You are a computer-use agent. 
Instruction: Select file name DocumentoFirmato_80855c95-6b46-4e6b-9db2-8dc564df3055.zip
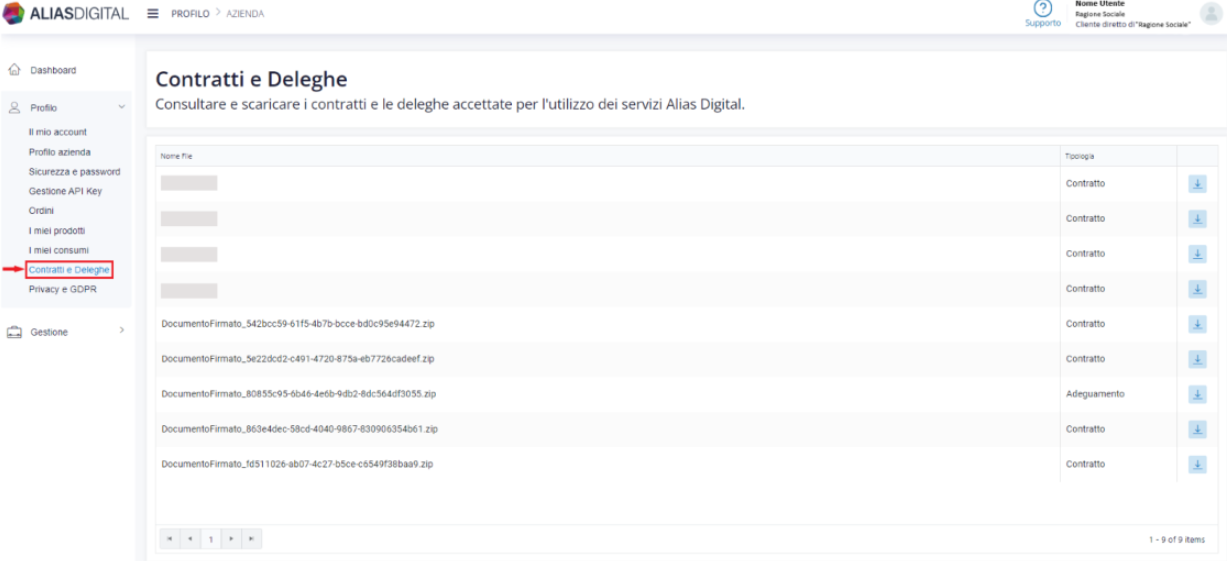[298, 394]
